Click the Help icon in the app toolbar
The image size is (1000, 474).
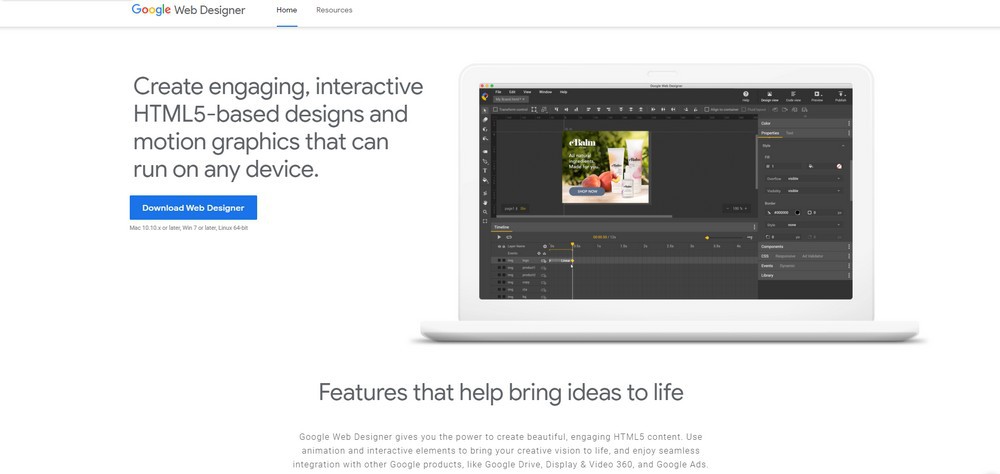point(746,95)
